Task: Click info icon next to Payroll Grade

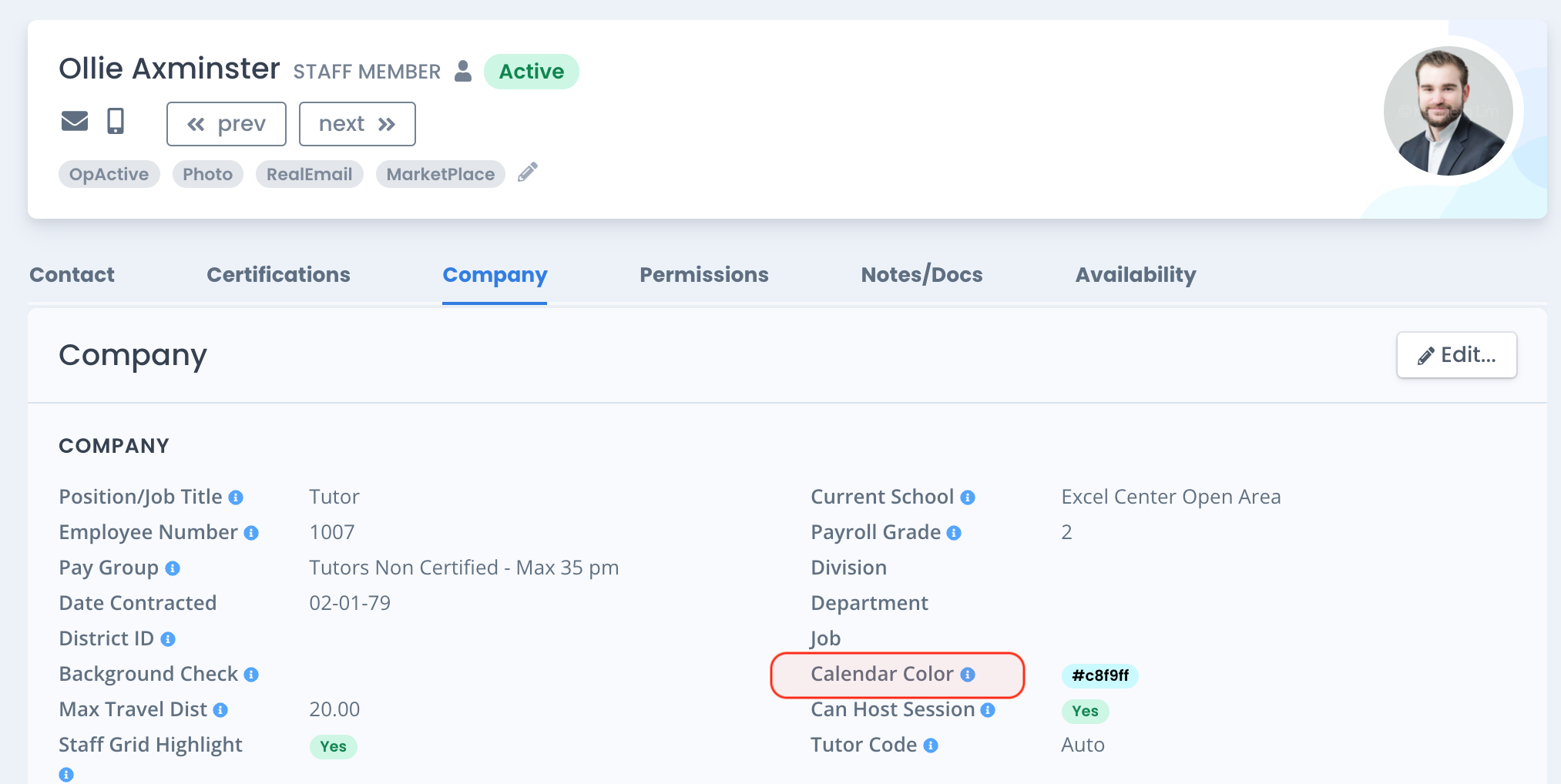Action: tap(954, 533)
